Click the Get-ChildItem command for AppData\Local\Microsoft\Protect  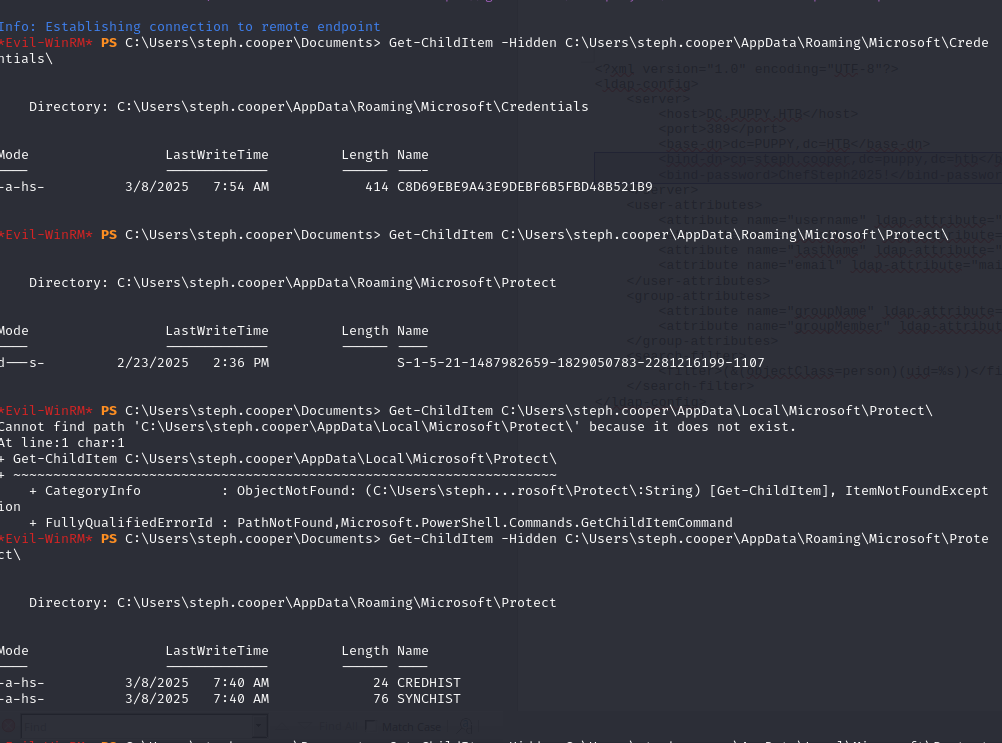(661, 411)
